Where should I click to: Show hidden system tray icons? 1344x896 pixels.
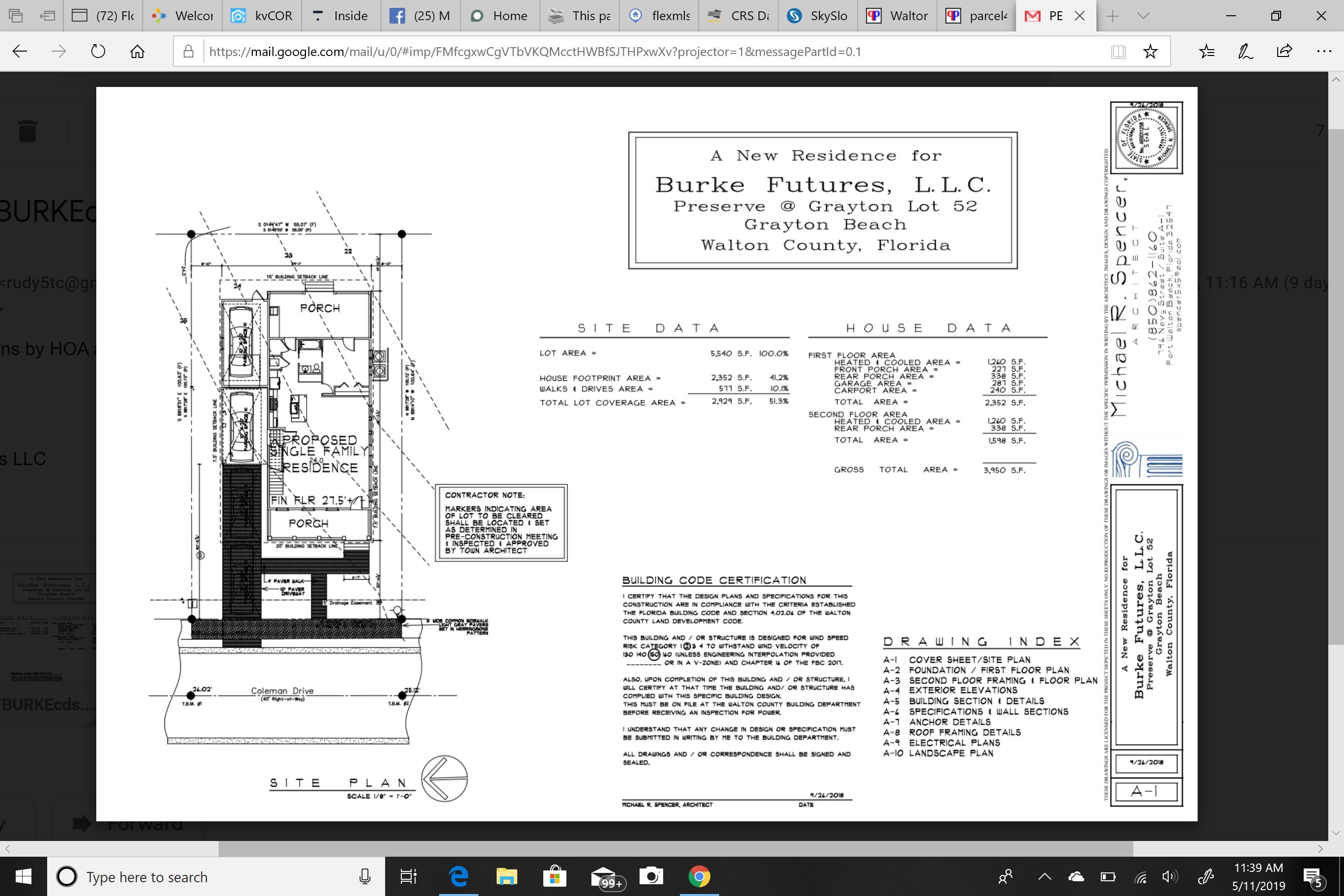tap(1044, 876)
